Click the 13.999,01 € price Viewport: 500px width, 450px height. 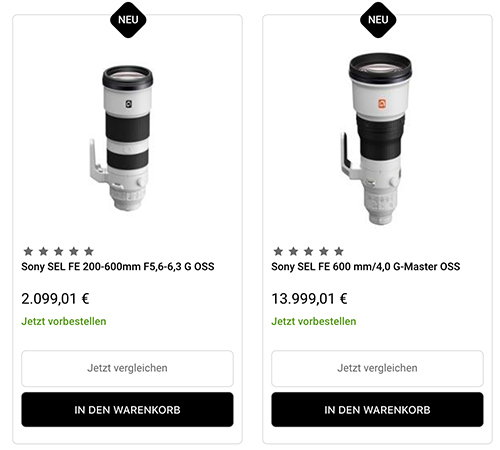[x=309, y=299]
